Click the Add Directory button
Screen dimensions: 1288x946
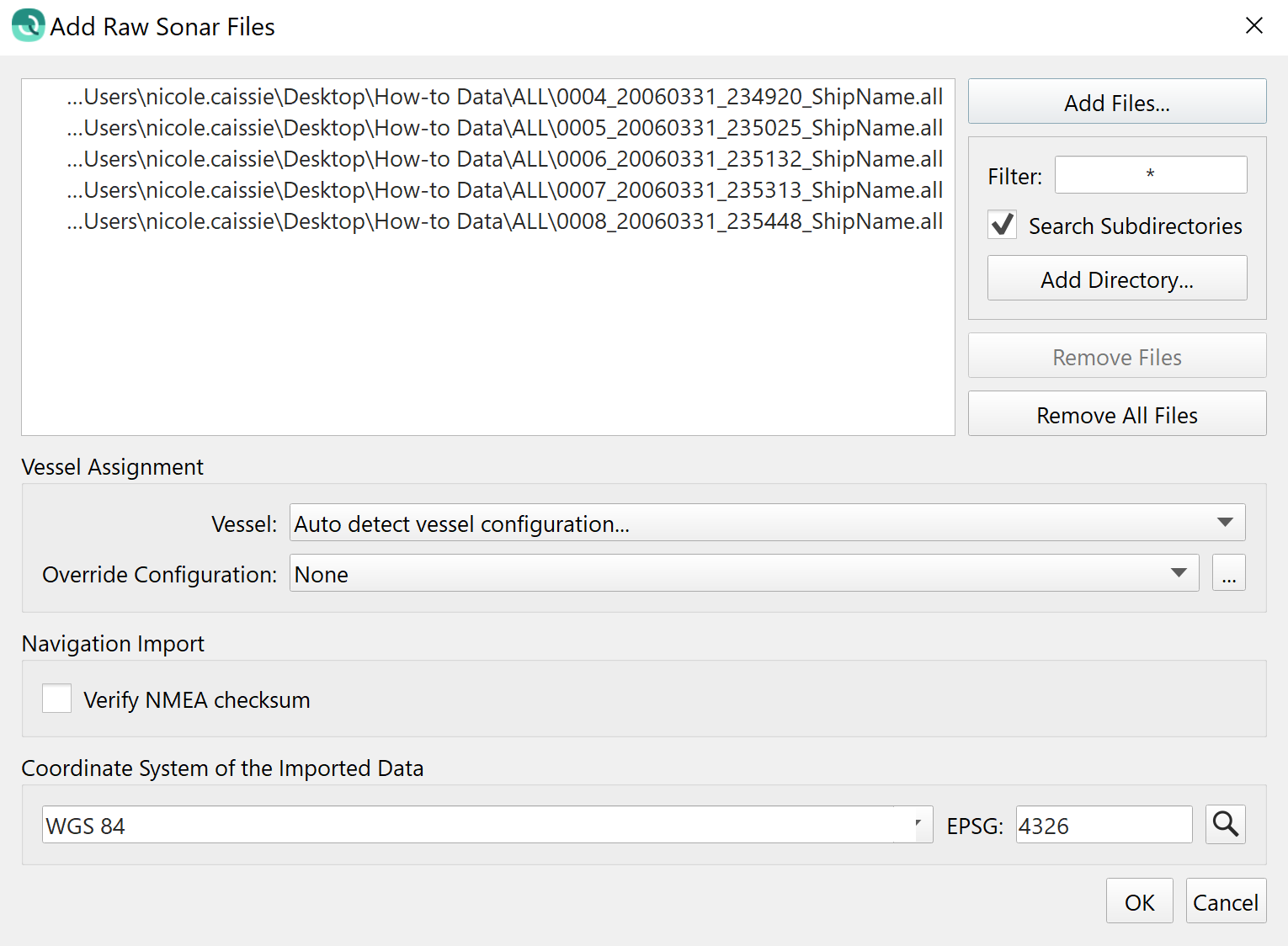coord(1116,279)
